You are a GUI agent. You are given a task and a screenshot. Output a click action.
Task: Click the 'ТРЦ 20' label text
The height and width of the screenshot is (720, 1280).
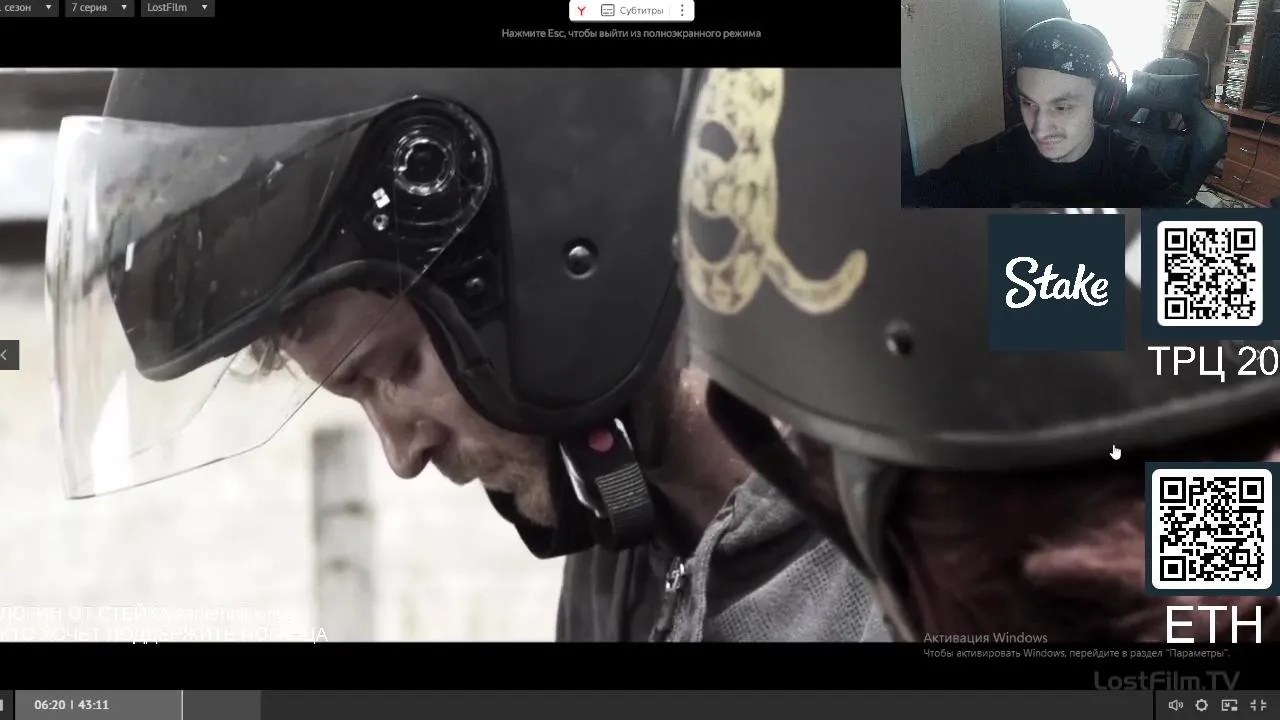coord(1212,361)
